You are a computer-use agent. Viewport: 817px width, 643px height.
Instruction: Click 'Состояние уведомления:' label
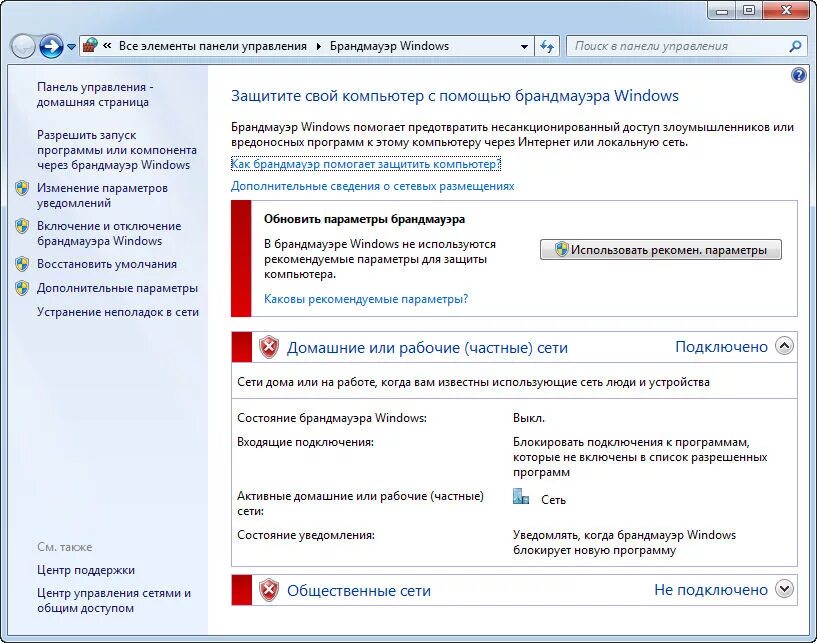pos(306,535)
